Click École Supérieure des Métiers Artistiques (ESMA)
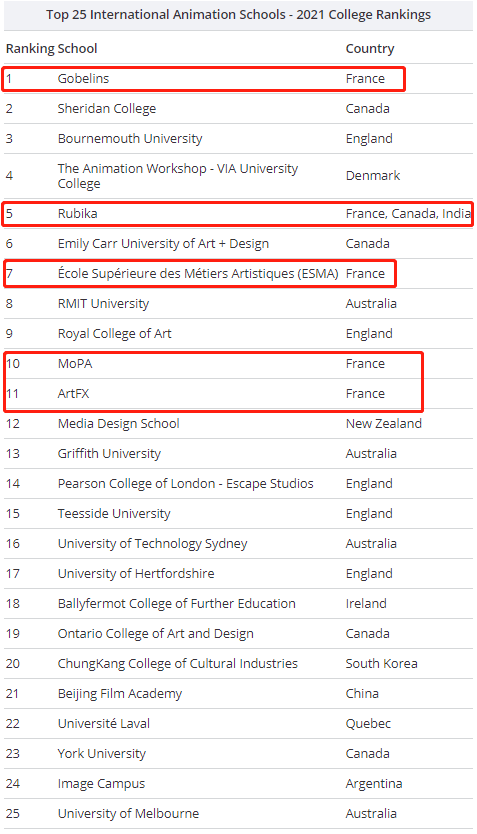477x834 pixels. [x=198, y=273]
